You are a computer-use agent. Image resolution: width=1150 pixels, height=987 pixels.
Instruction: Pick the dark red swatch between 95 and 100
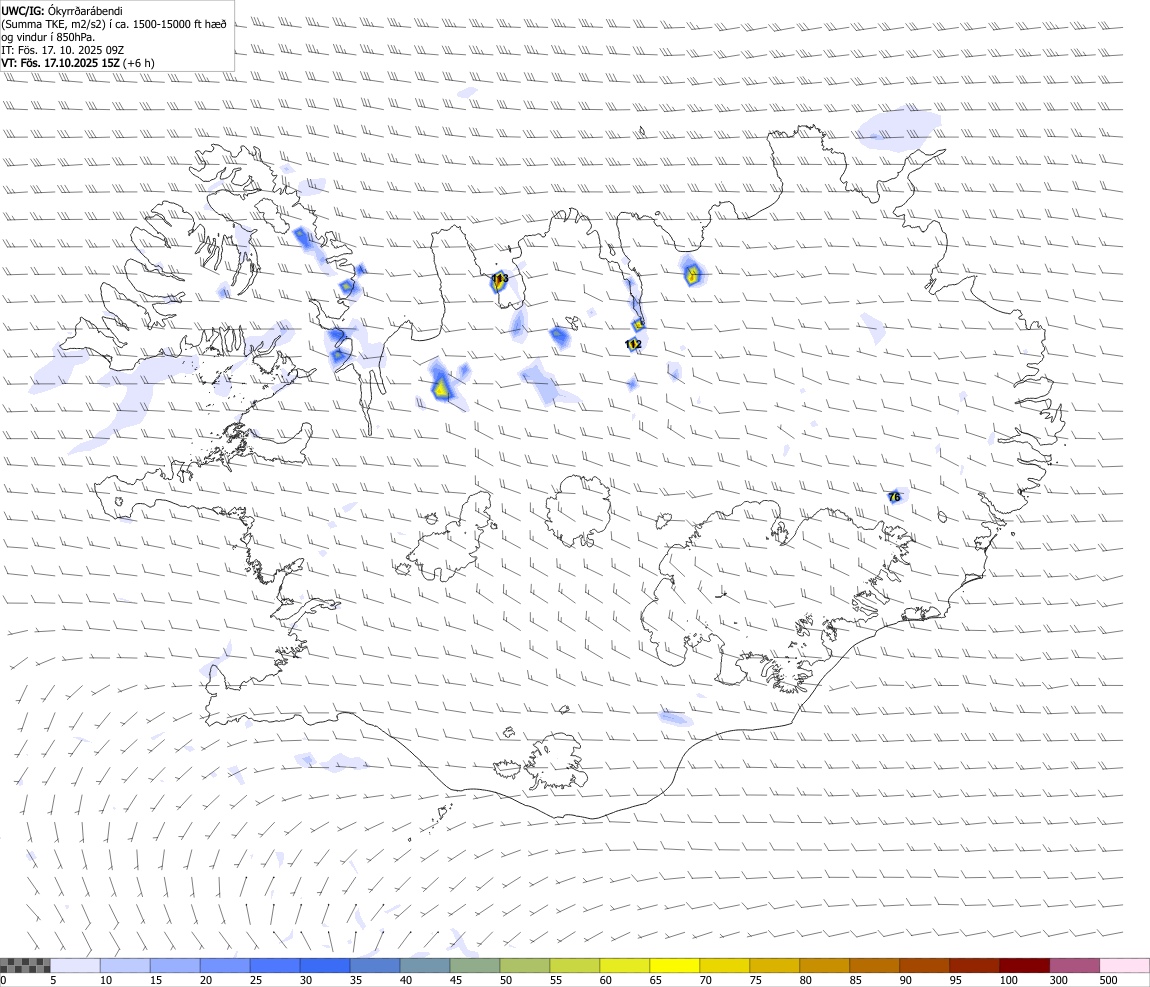click(x=973, y=965)
